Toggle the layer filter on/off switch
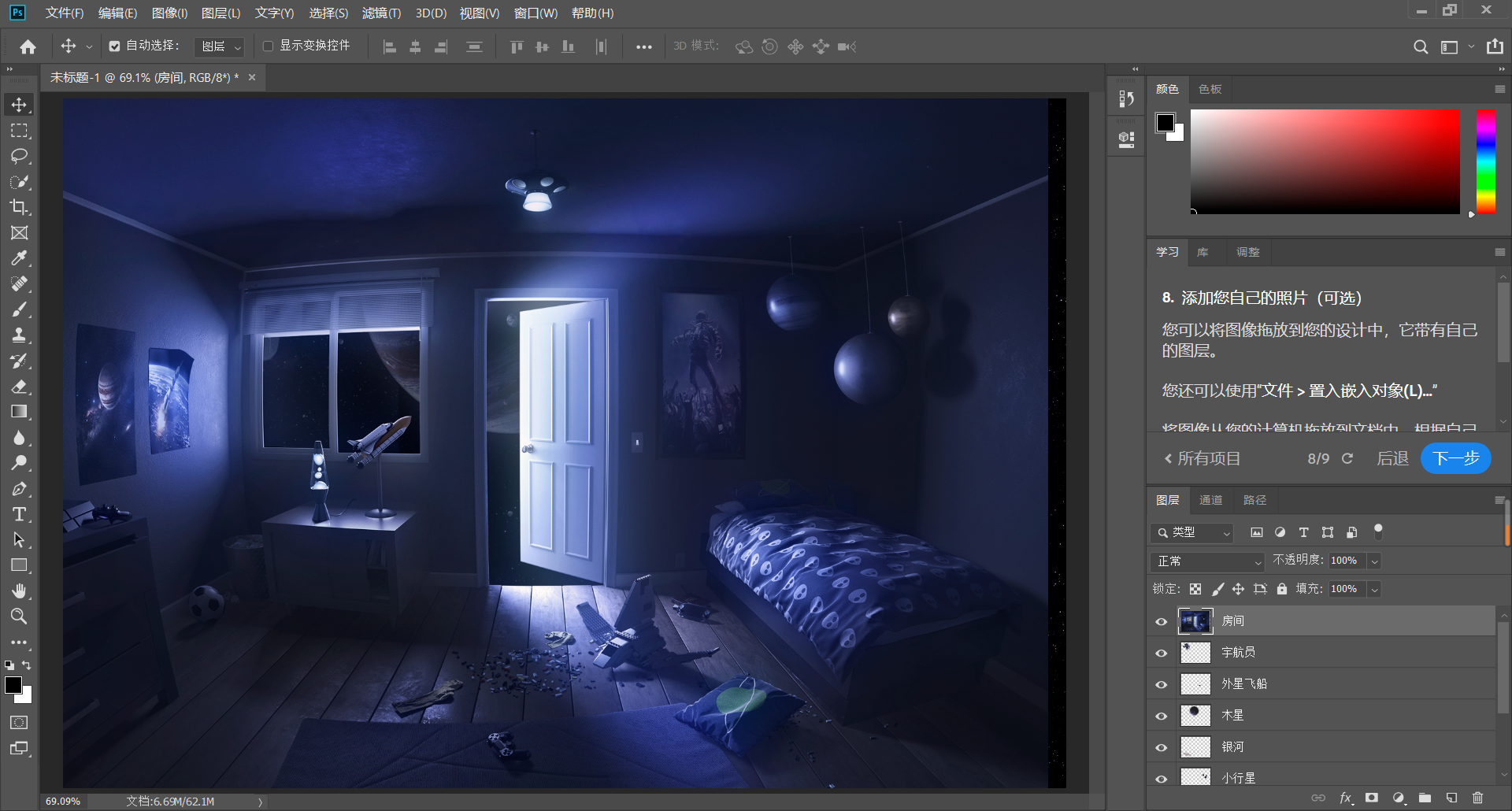The image size is (1512, 811). point(1378,531)
